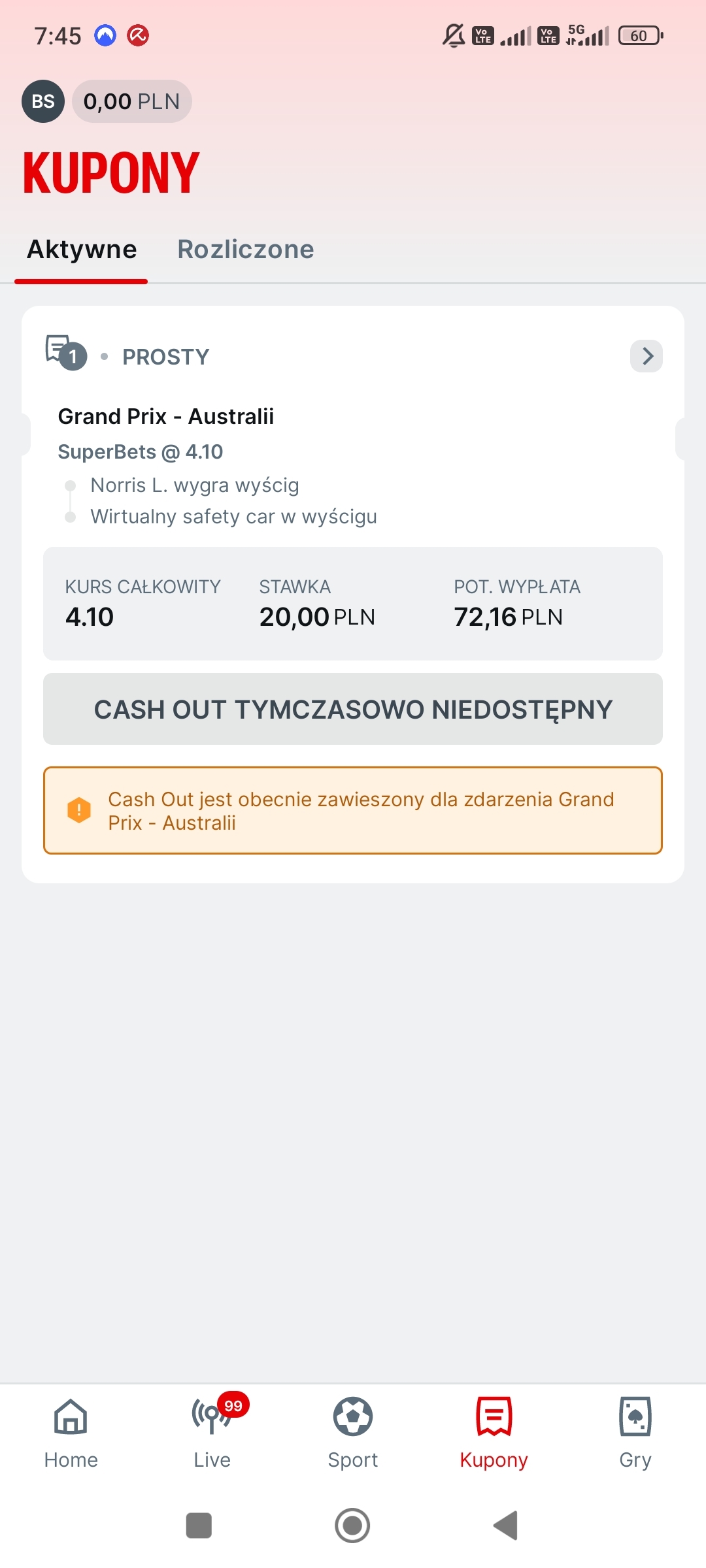706x1568 pixels.
Task: Tap the BS profile avatar
Action: pyautogui.click(x=43, y=101)
